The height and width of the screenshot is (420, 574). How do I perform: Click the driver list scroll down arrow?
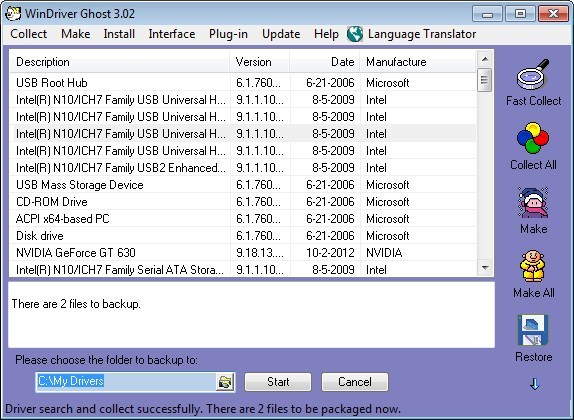485,268
